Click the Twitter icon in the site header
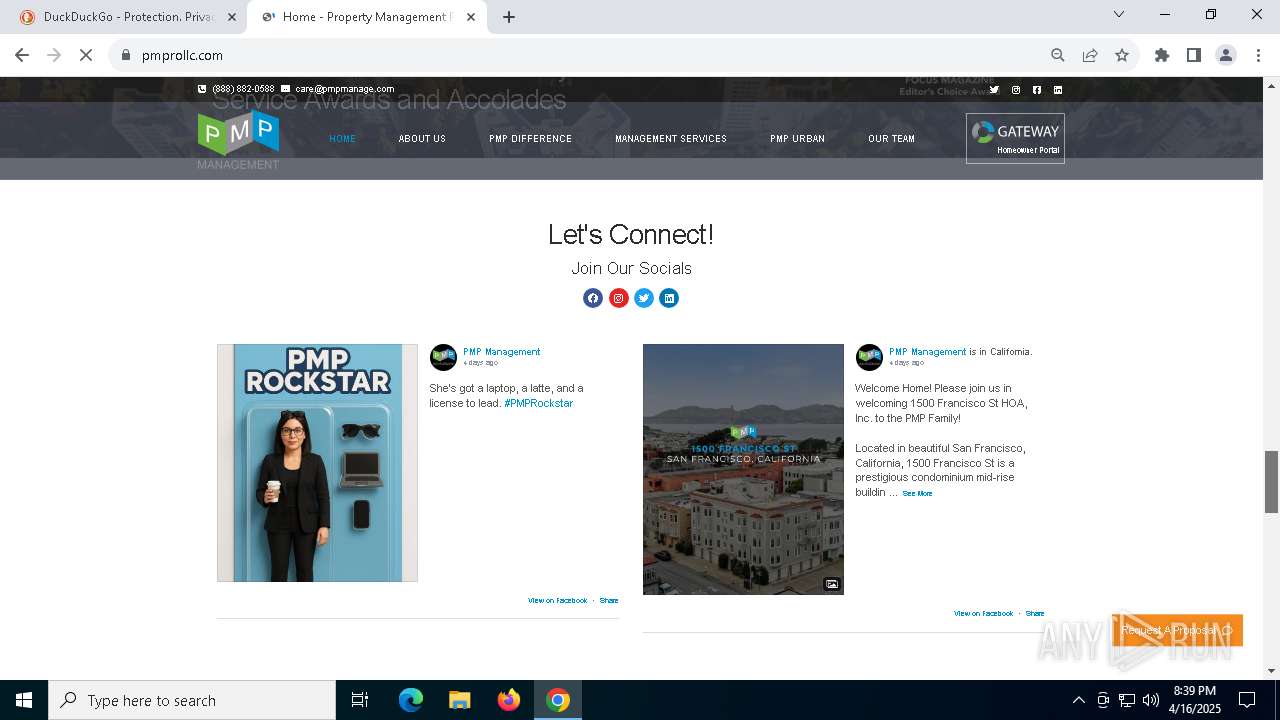This screenshot has height=720, width=1280. pos(994,90)
